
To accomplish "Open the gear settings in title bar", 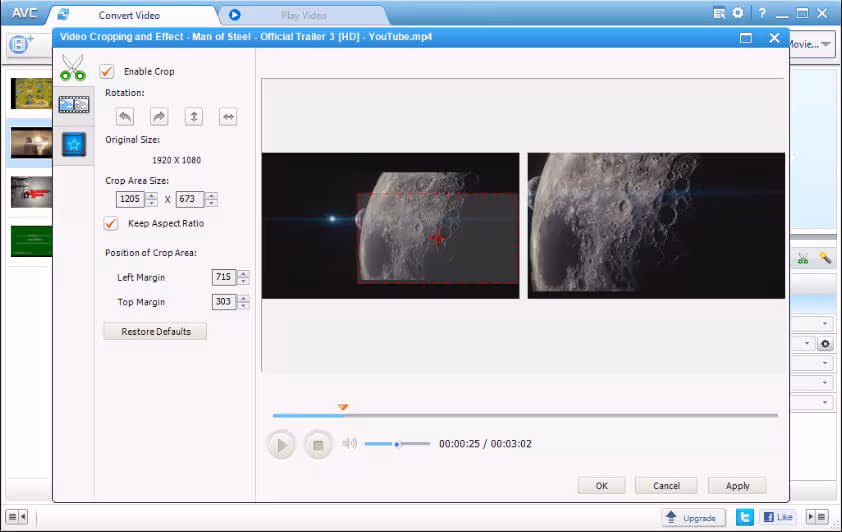I will [x=738, y=13].
